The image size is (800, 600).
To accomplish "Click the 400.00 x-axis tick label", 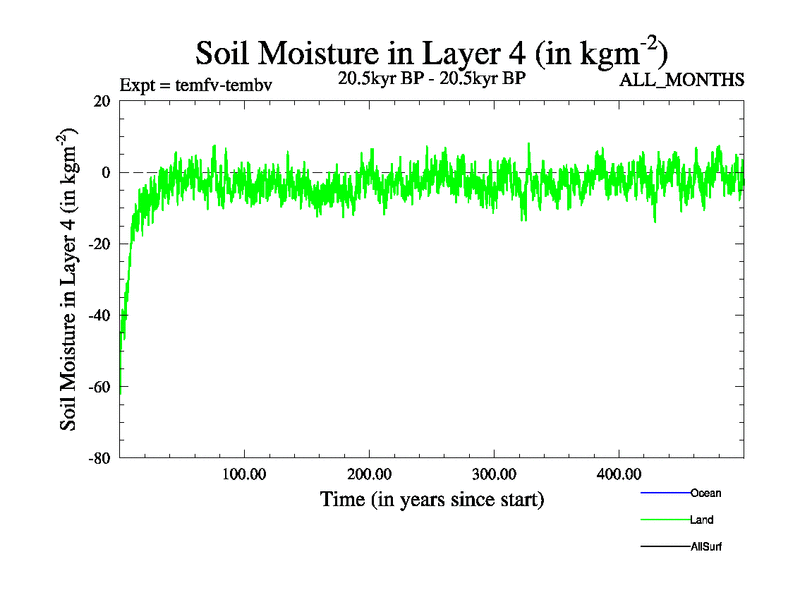I will pos(619,473).
